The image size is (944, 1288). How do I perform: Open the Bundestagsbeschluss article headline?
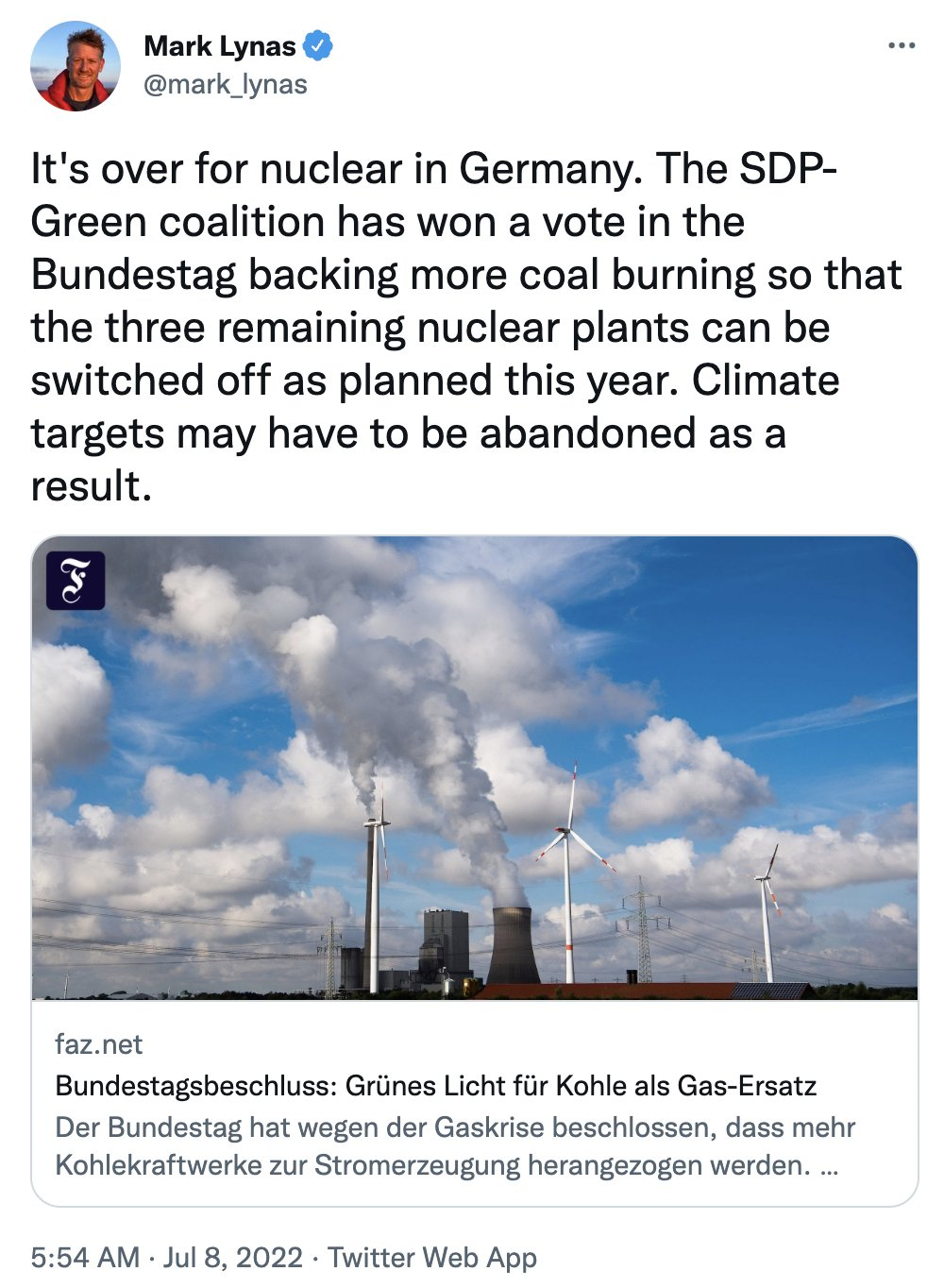tap(436, 1085)
